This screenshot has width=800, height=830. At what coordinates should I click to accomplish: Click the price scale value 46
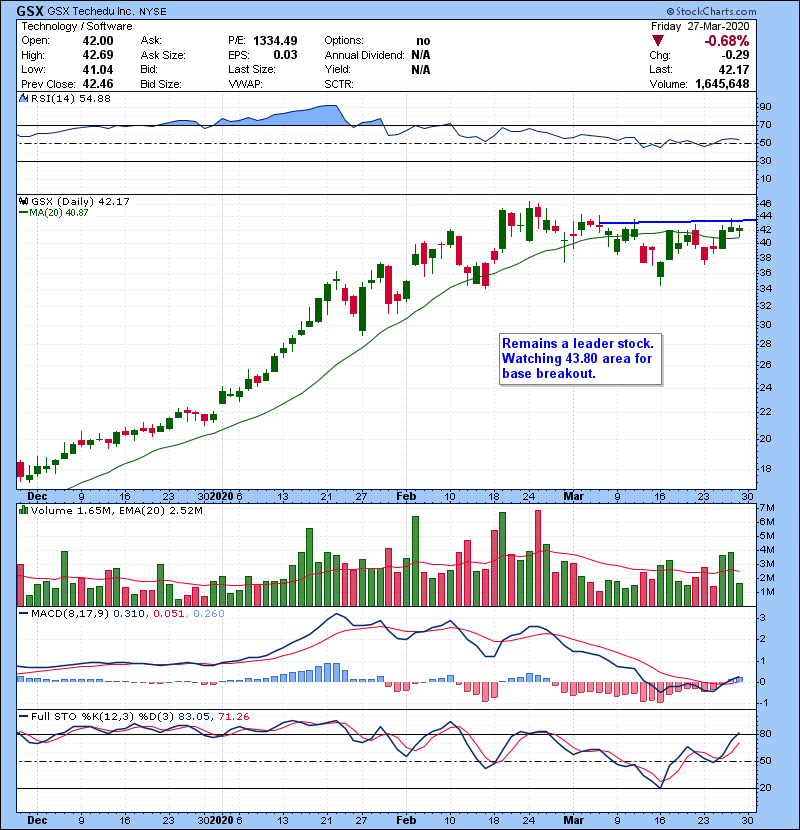765,203
